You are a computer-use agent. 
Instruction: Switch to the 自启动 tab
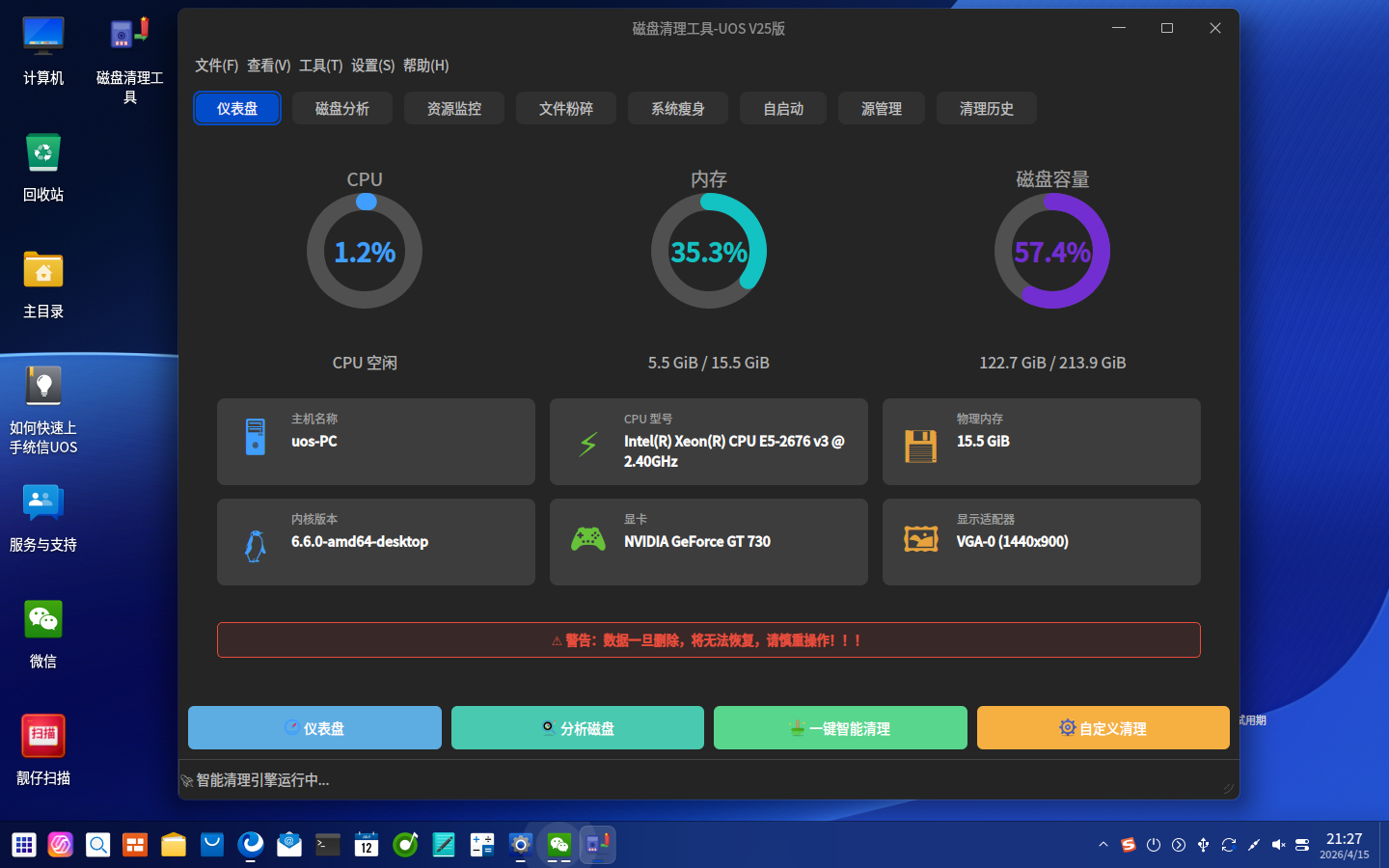(x=783, y=108)
